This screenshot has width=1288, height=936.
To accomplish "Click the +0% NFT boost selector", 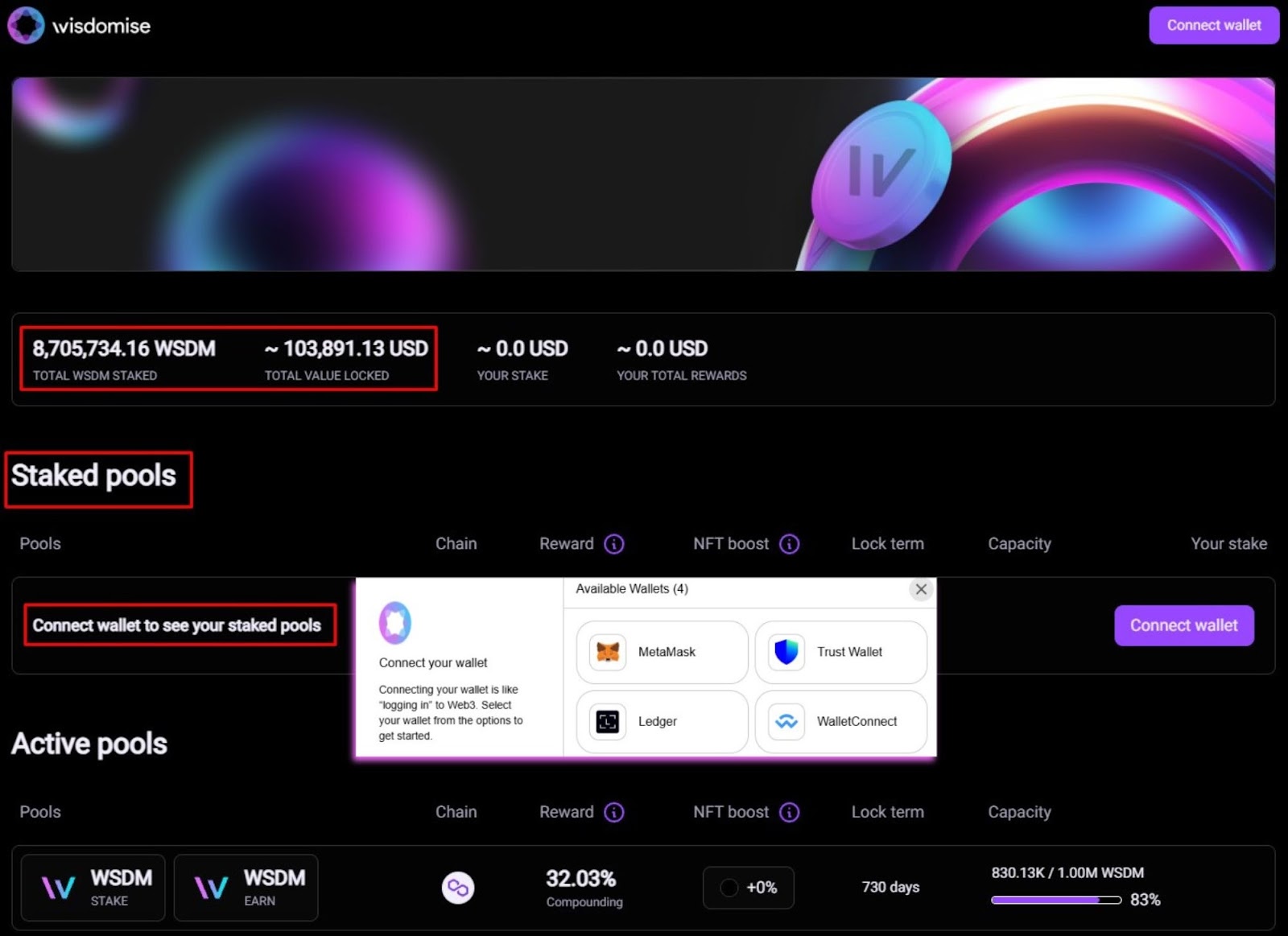I will tap(749, 887).
